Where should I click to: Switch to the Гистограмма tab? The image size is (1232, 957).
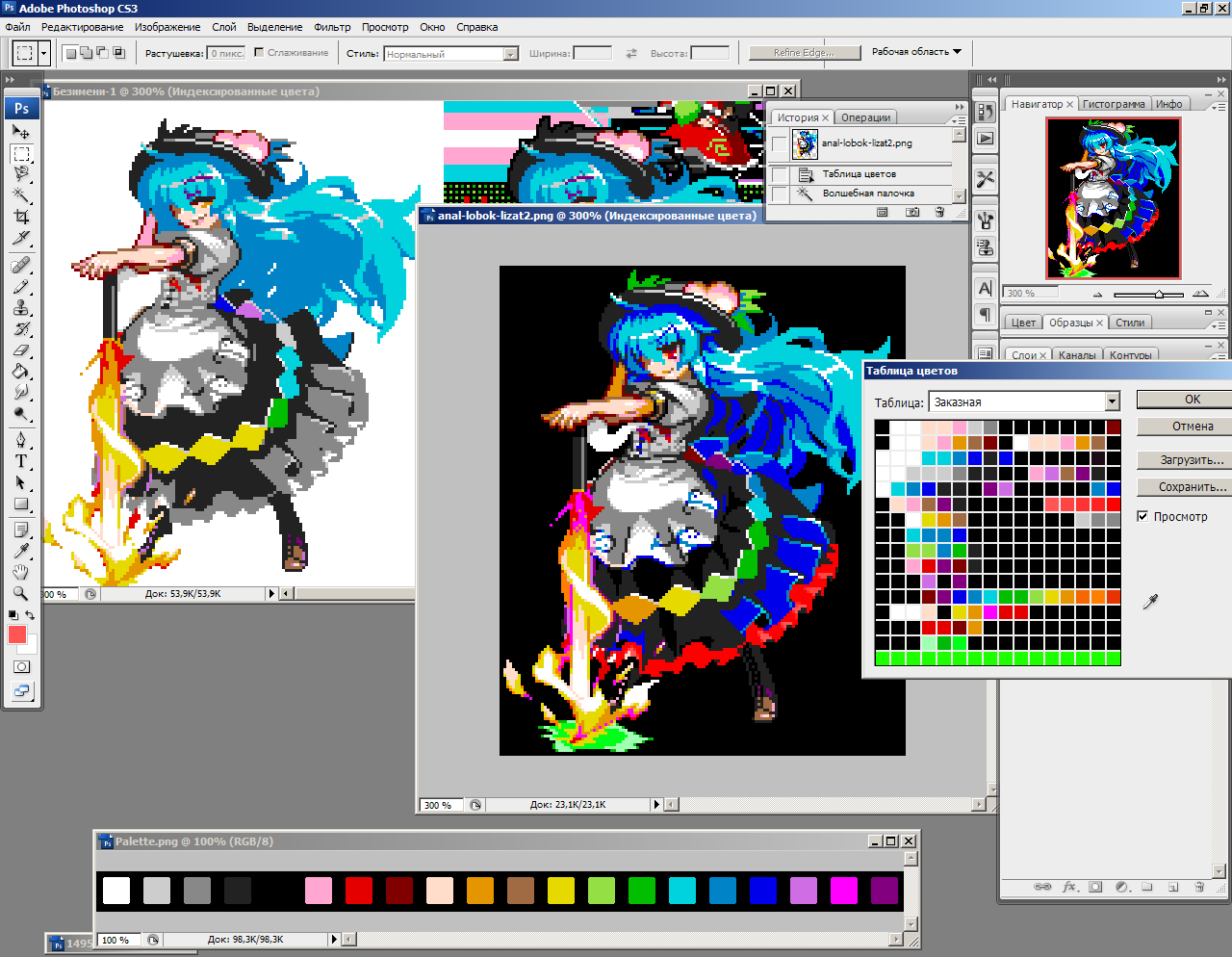click(x=1114, y=104)
